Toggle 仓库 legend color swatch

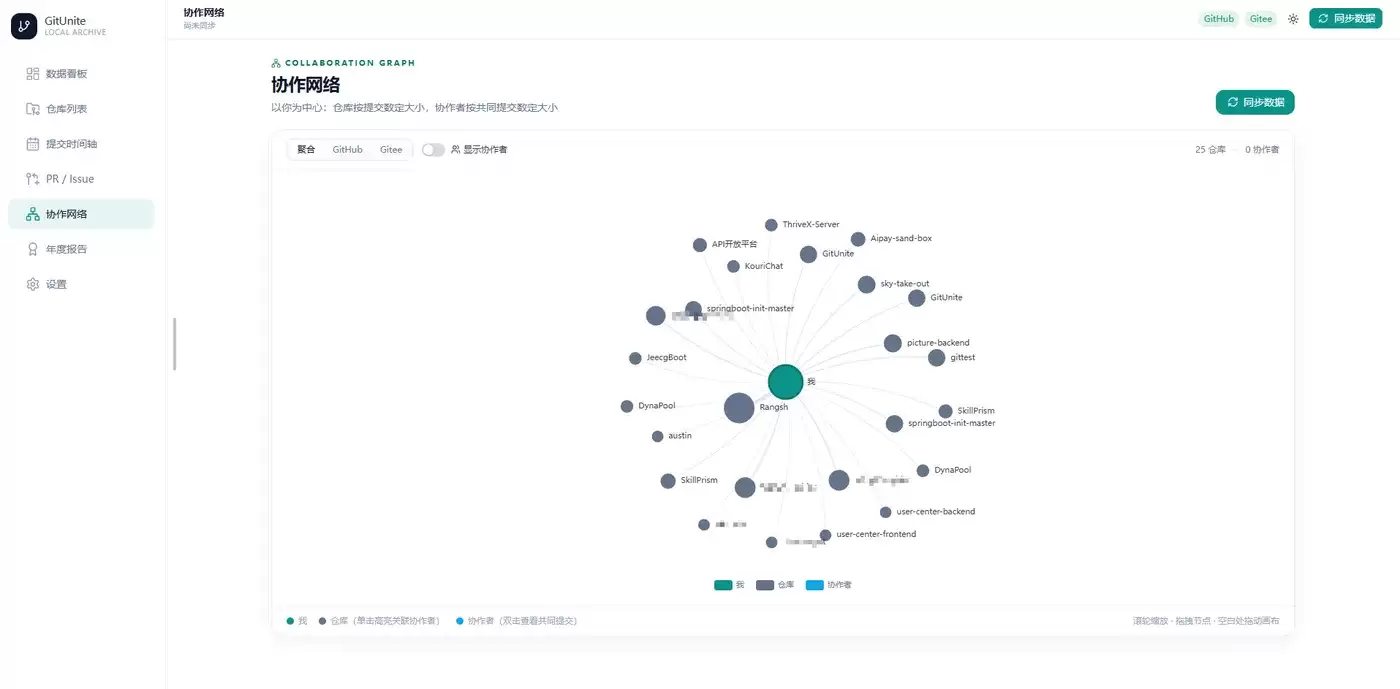pos(766,585)
